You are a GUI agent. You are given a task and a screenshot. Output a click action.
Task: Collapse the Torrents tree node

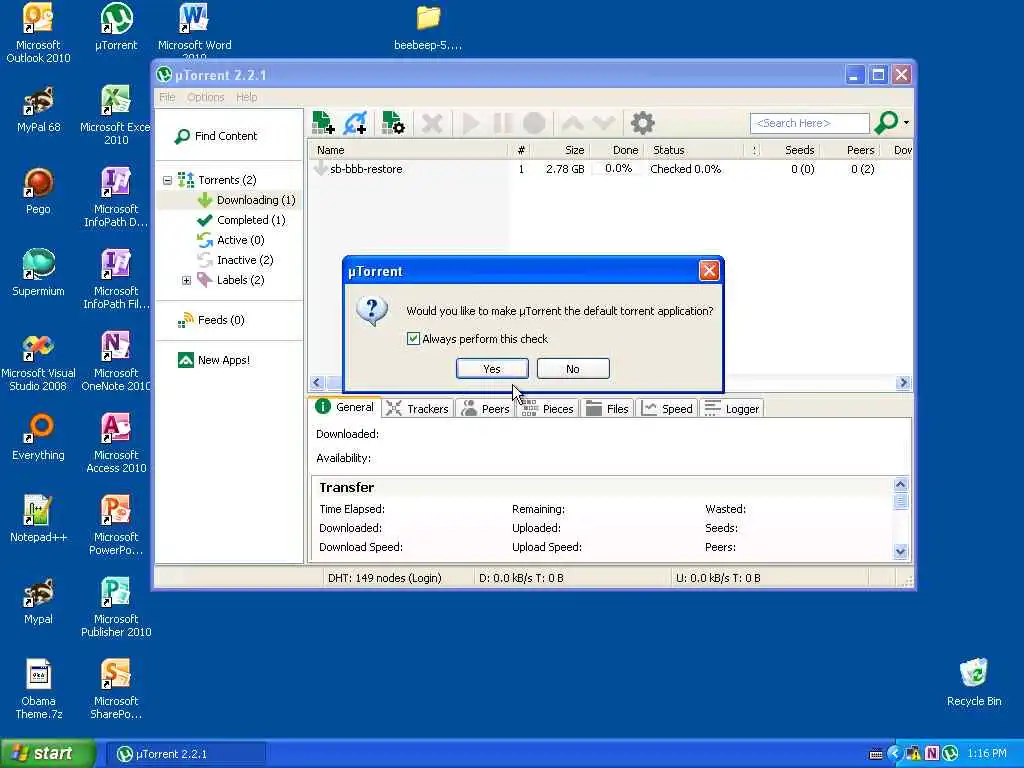[x=167, y=180]
